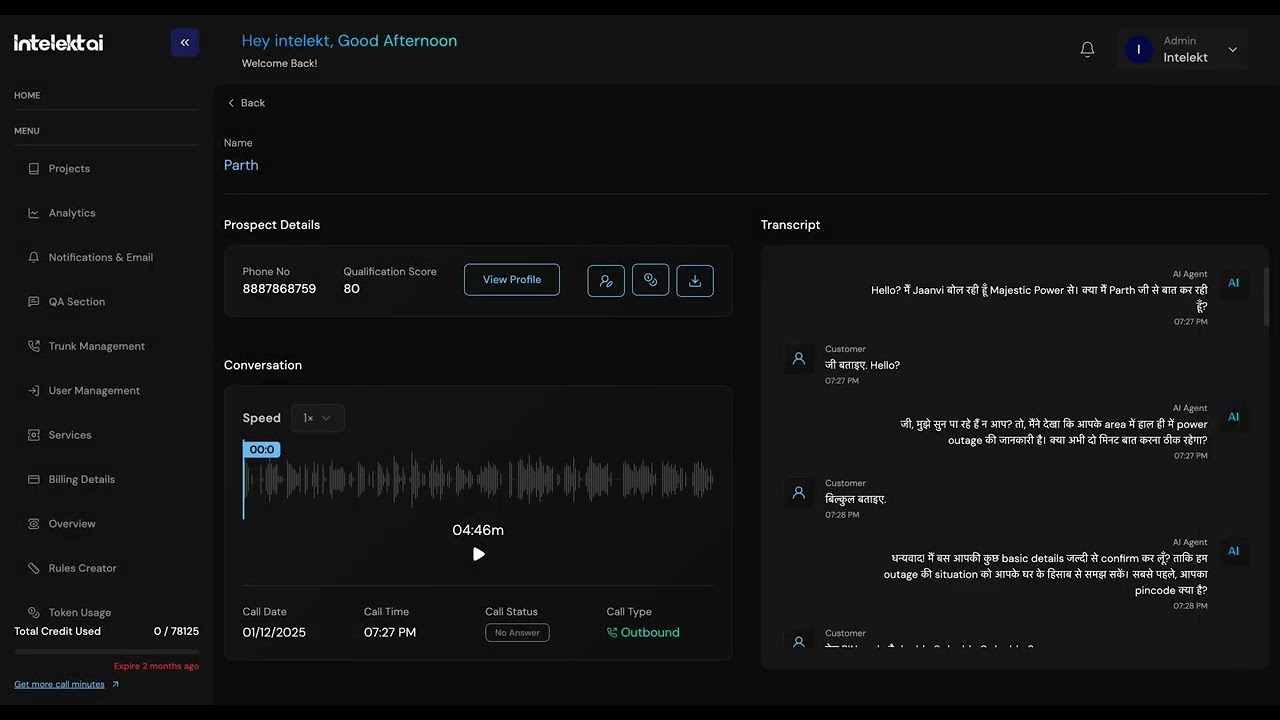The width and height of the screenshot is (1280, 720).
Task: Open QA Section menu item
Action: pyautogui.click(x=77, y=302)
